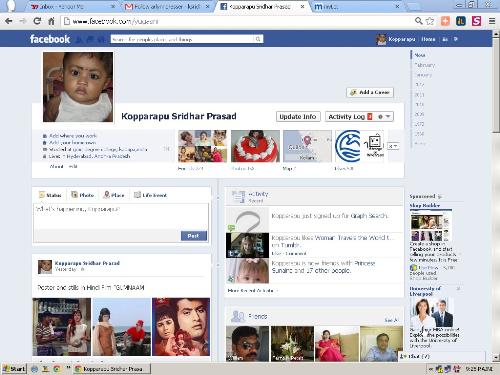Select the Status composer tab
Image resolution: width=500 pixels, height=375 pixels.
(50, 195)
